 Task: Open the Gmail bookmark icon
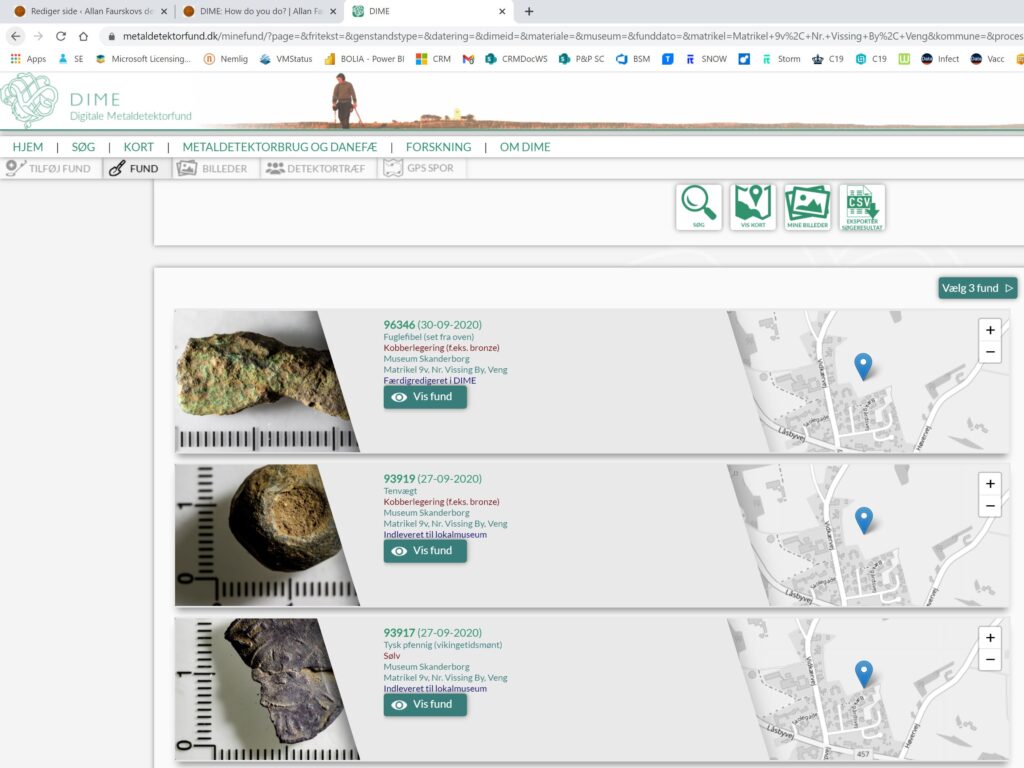[468, 59]
